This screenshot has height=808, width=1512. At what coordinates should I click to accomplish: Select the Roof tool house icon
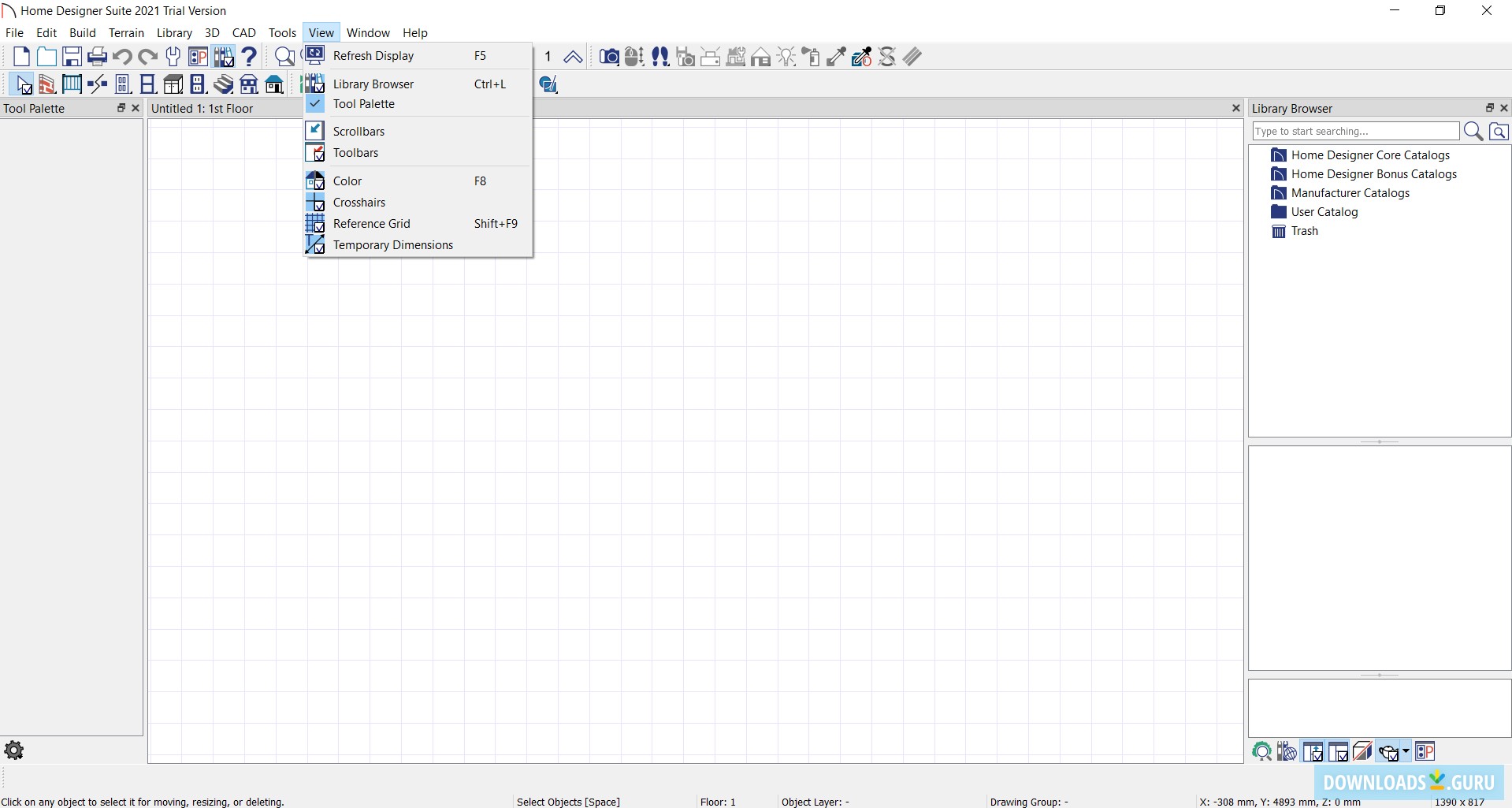[x=274, y=84]
